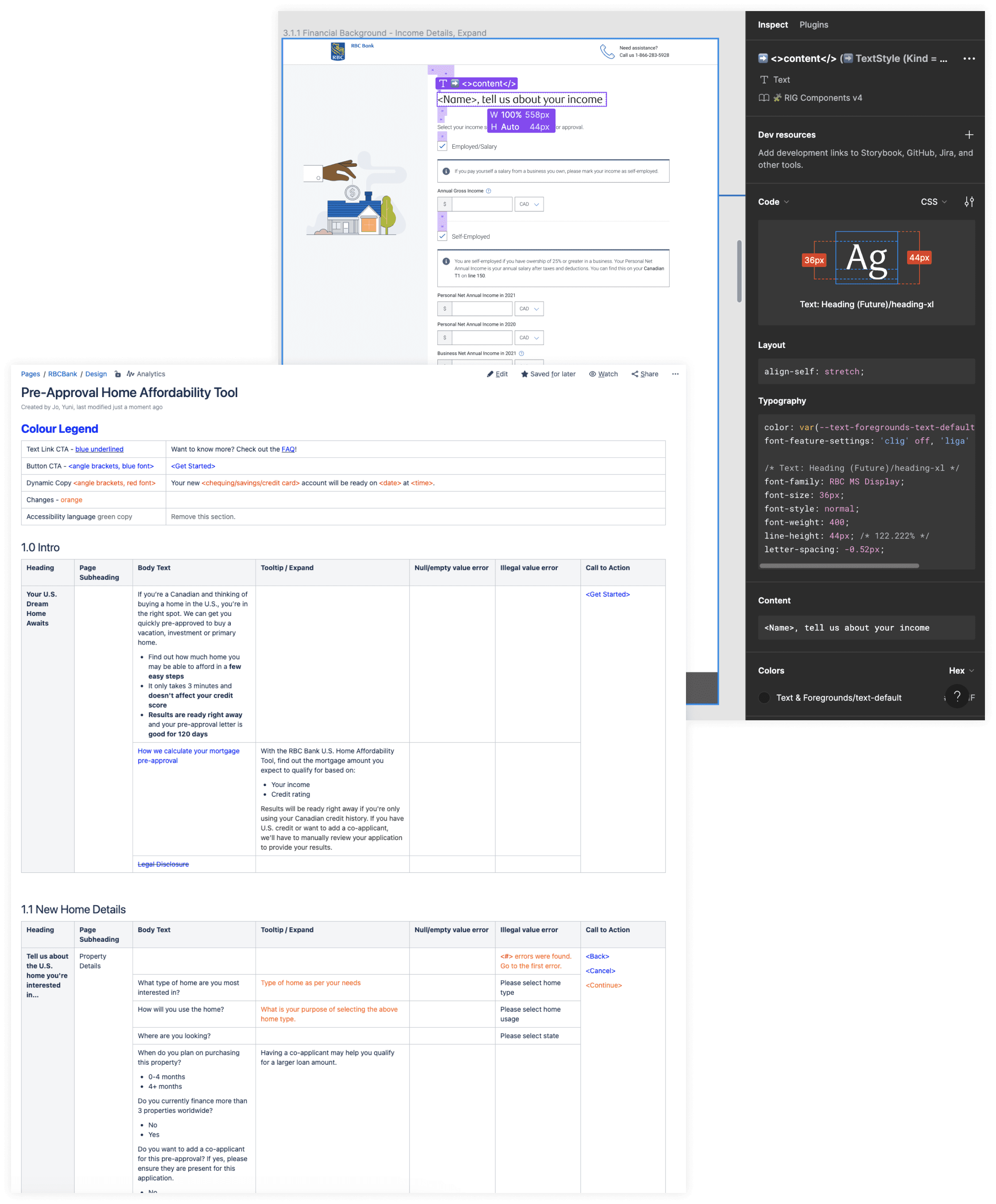
Task: Switch to the Plugins tab
Action: [813, 25]
